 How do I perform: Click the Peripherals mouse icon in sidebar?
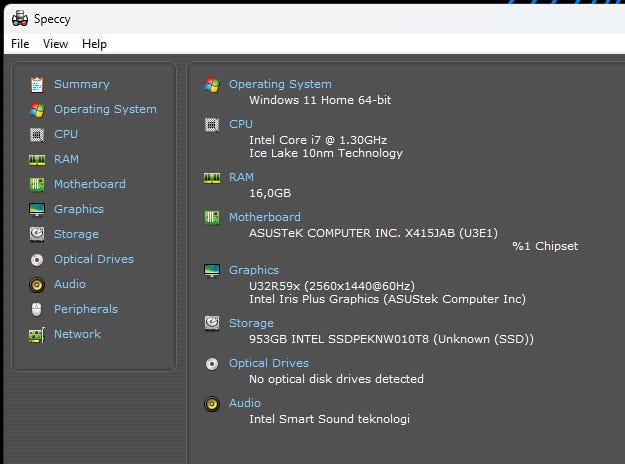coord(37,309)
